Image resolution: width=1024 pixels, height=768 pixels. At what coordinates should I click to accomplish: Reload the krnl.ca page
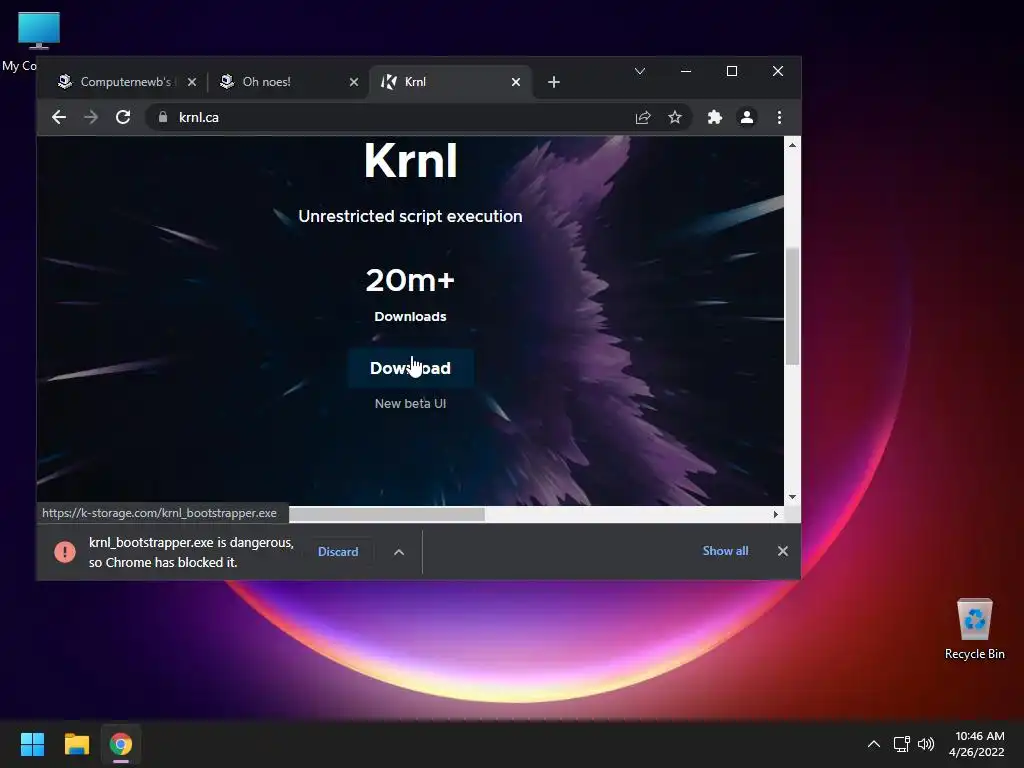coord(123,118)
